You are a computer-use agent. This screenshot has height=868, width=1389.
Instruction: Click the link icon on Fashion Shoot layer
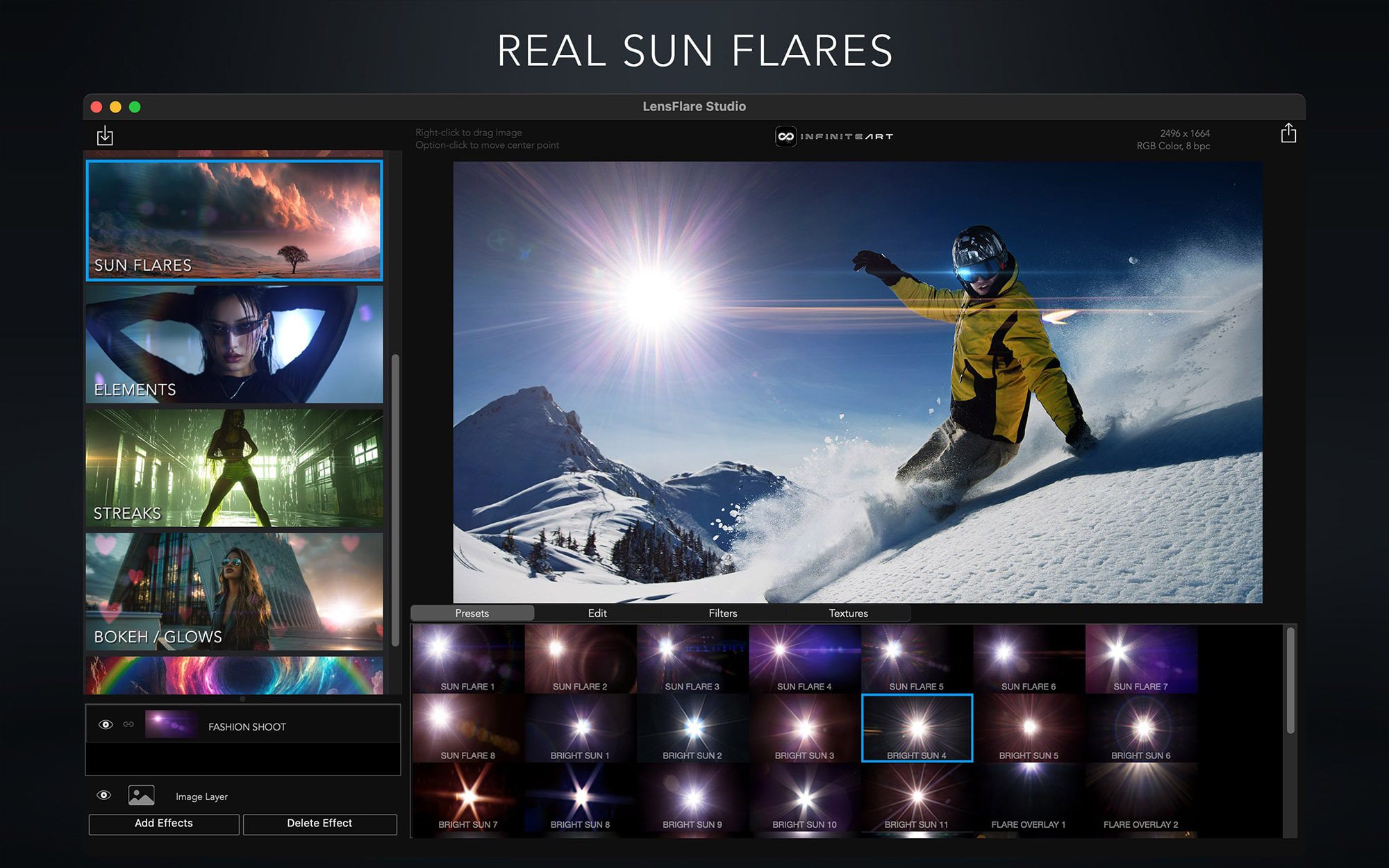[x=128, y=724]
